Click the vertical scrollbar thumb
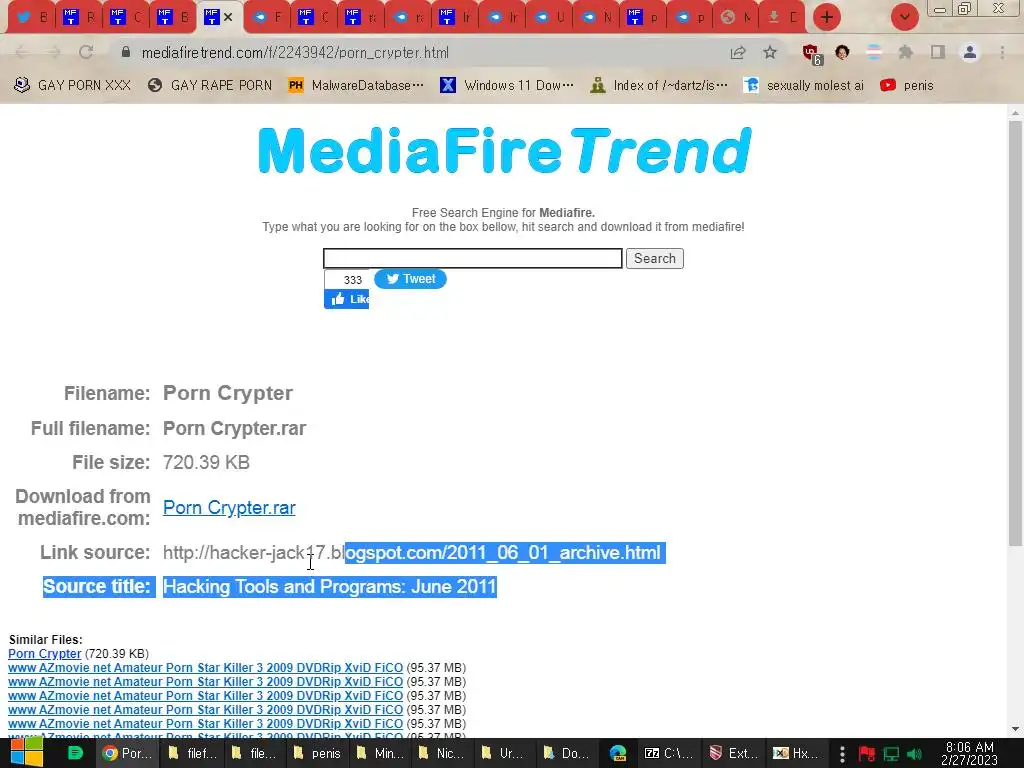This screenshot has width=1024, height=768. click(1015, 333)
